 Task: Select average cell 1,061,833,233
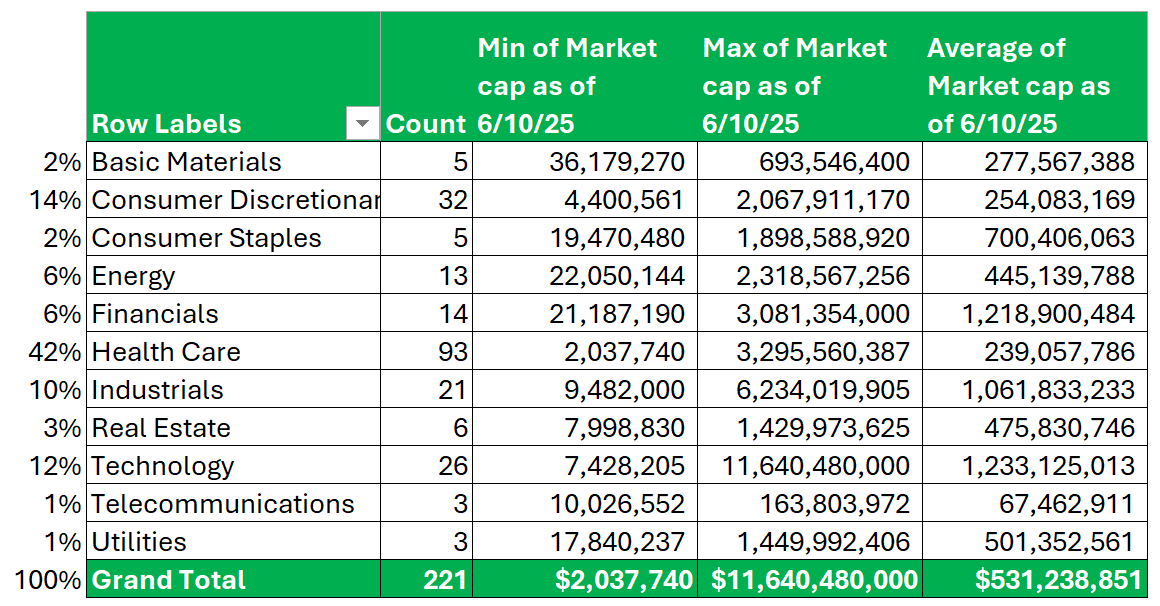tap(1034, 388)
